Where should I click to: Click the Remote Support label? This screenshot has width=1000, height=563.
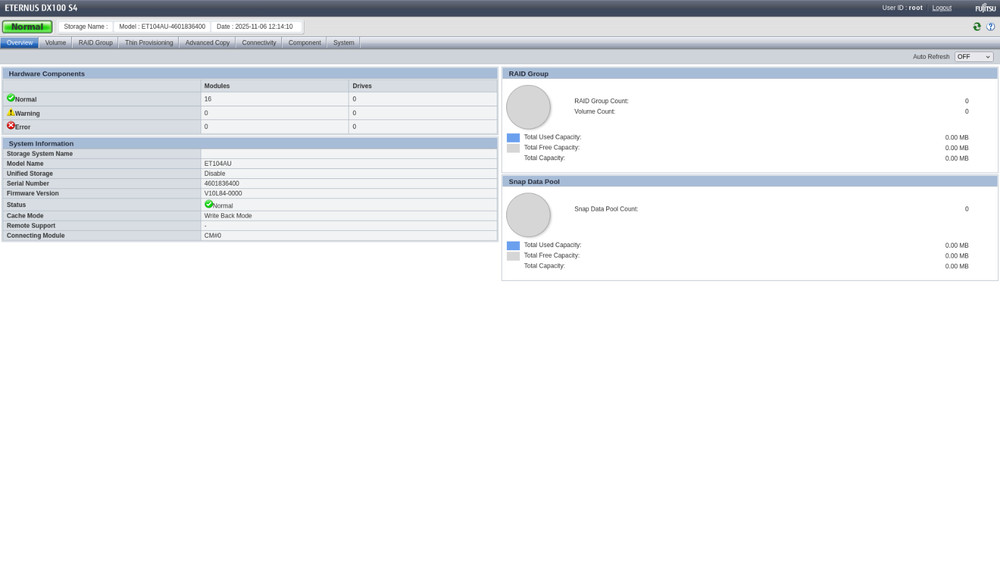pyautogui.click(x=31, y=226)
